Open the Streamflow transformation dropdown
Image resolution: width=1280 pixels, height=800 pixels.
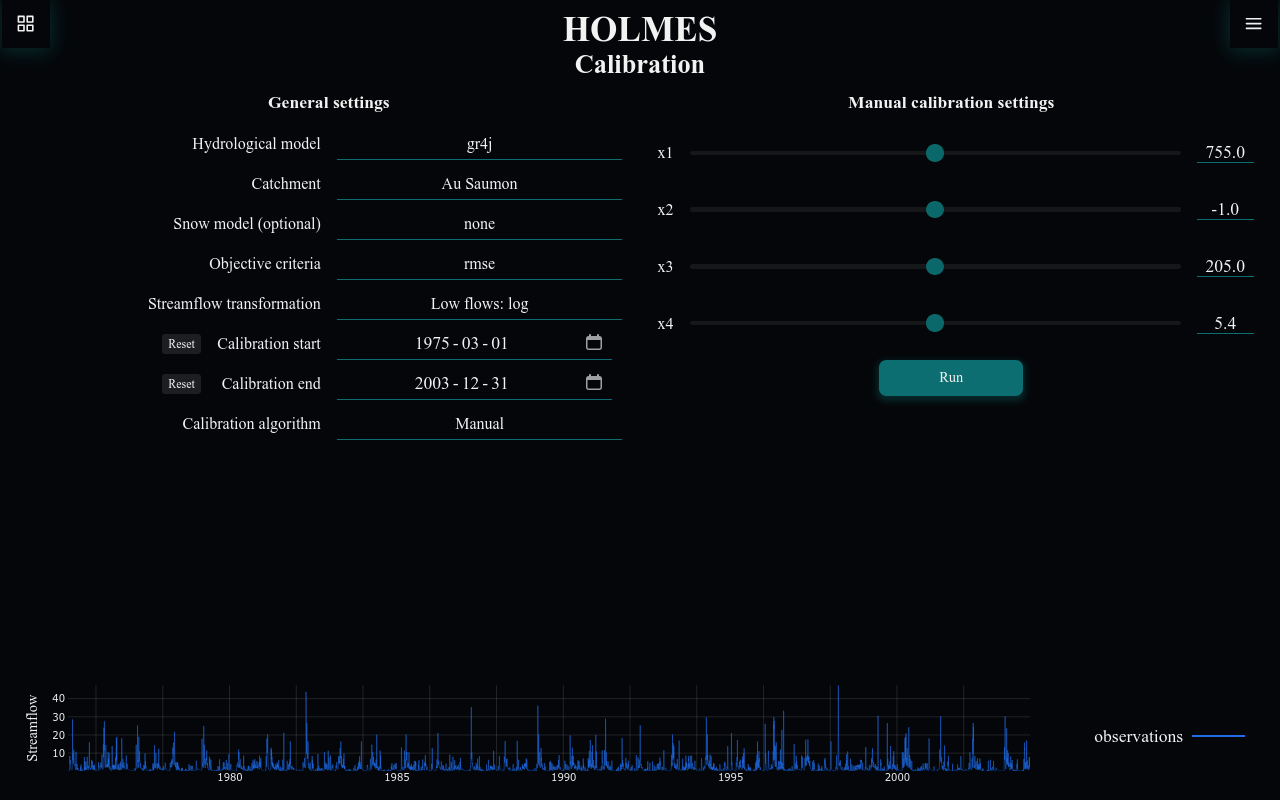pyautogui.click(x=479, y=303)
